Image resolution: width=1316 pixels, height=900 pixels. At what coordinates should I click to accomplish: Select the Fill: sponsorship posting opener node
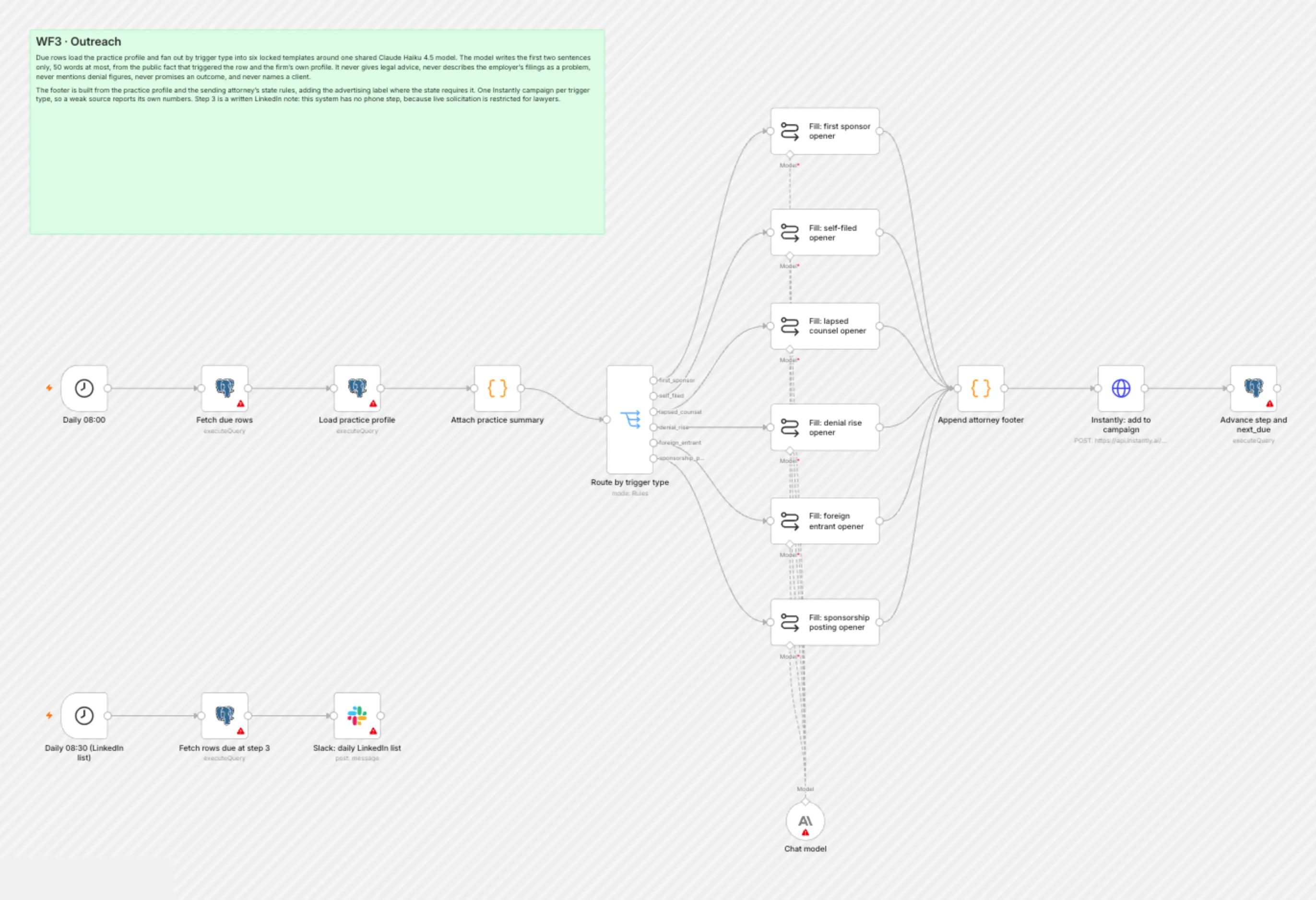(x=825, y=622)
